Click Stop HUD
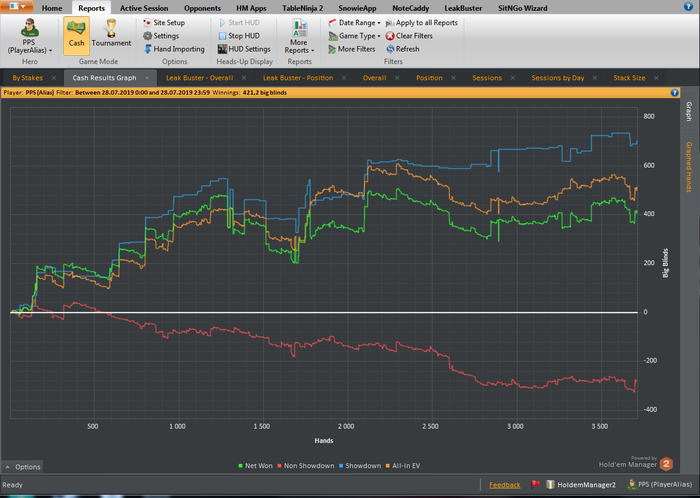The width and height of the screenshot is (700, 498). (x=239, y=36)
